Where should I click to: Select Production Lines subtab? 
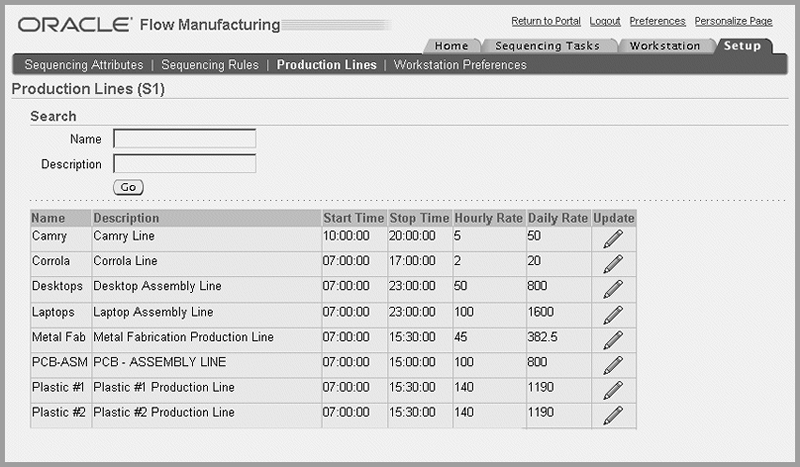327,65
